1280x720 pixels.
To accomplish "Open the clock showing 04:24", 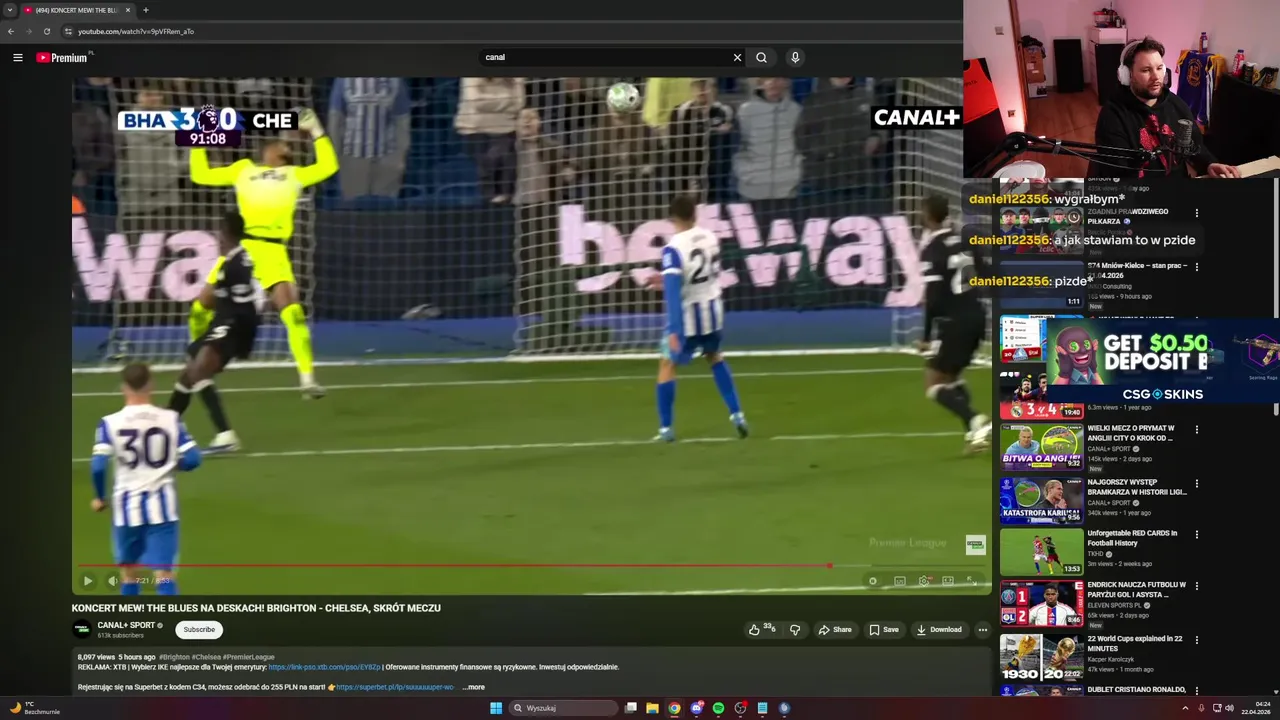I will point(1256,708).
